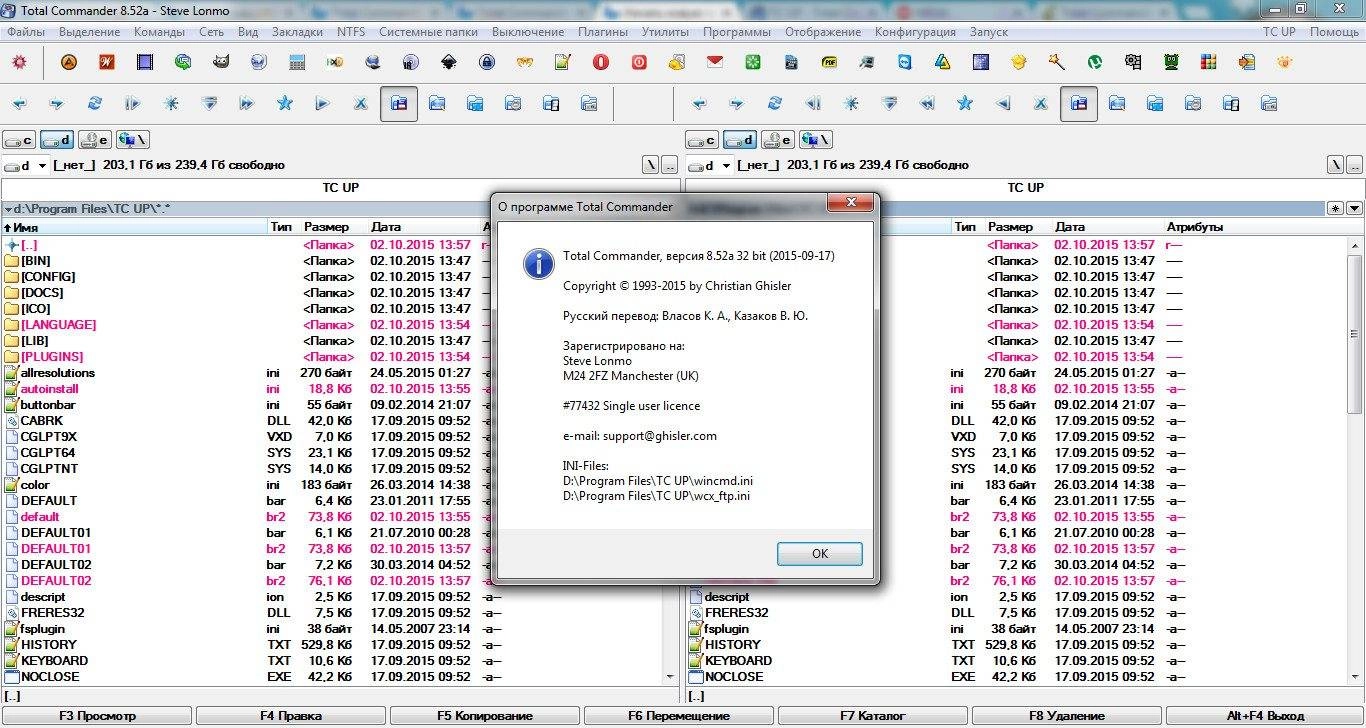This screenshot has width=1366, height=728.
Task: Launch the round red Opera icon
Action: [x=601, y=62]
